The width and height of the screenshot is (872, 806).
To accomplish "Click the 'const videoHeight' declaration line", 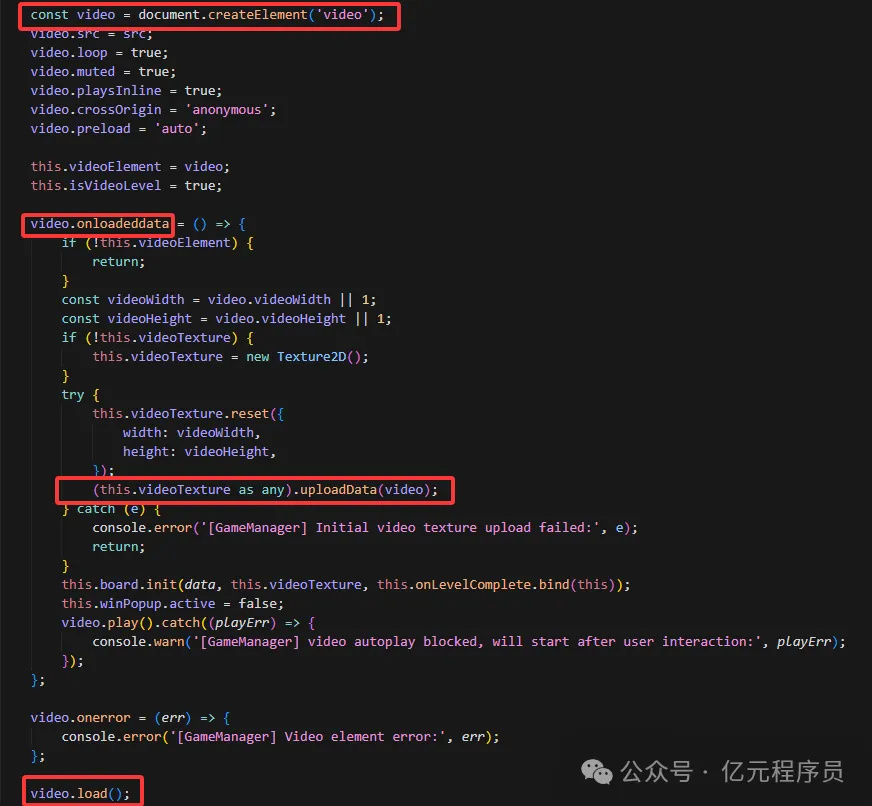I will [226, 319].
